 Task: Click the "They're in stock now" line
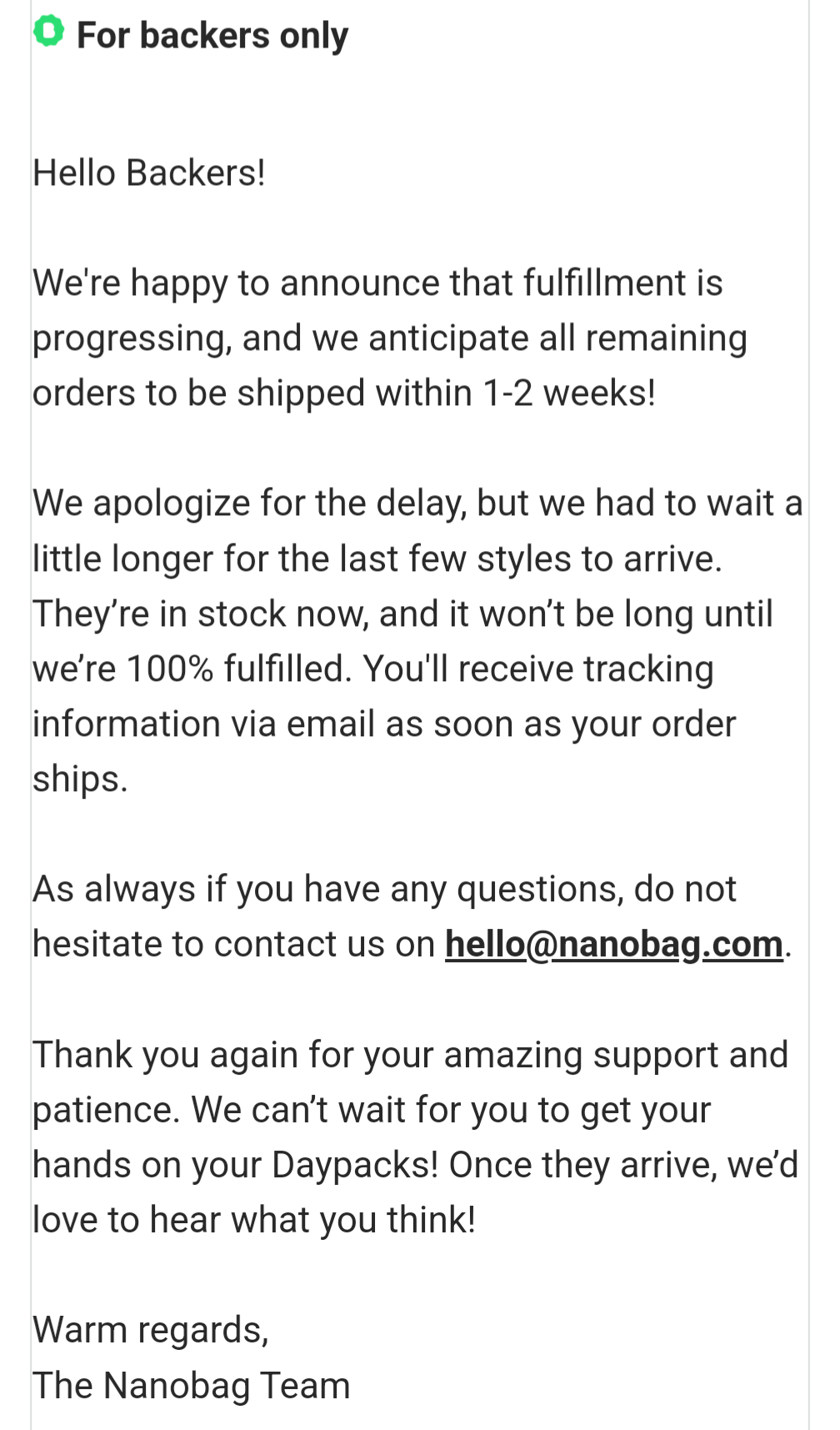[x=403, y=615]
